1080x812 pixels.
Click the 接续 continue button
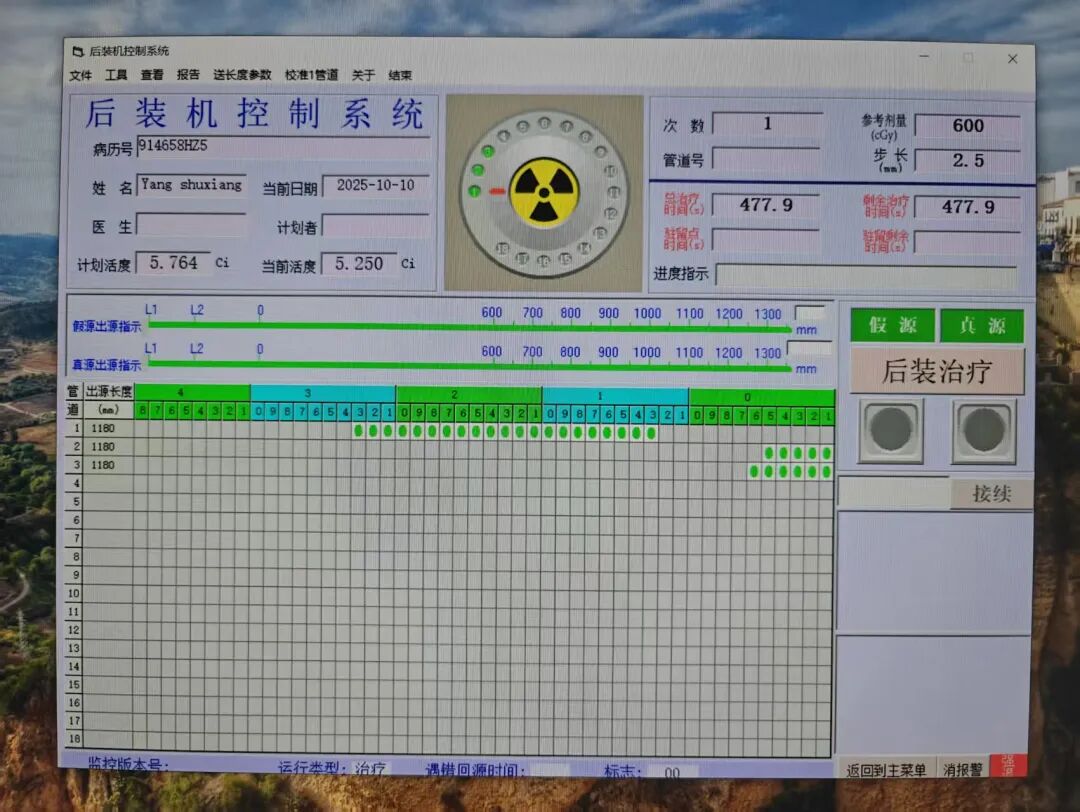pyautogui.click(x=990, y=494)
